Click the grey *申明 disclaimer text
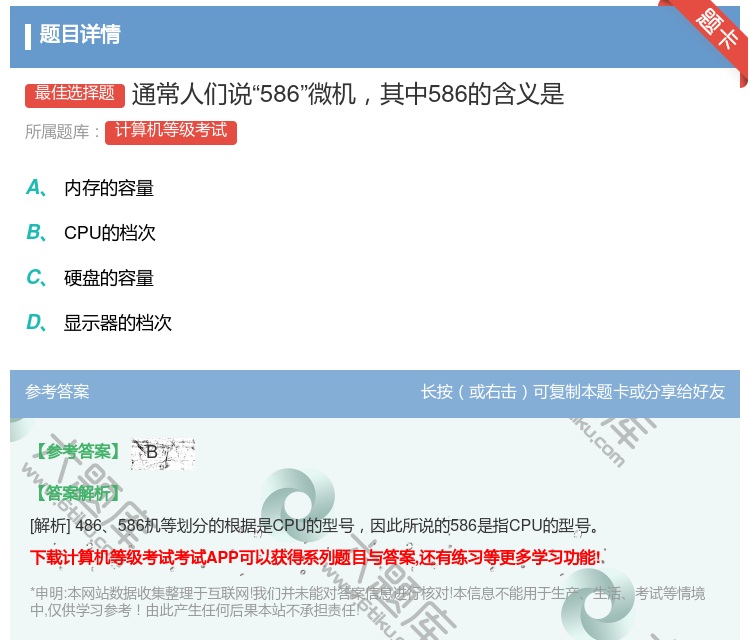This screenshot has width=750, height=640. (x=367, y=602)
